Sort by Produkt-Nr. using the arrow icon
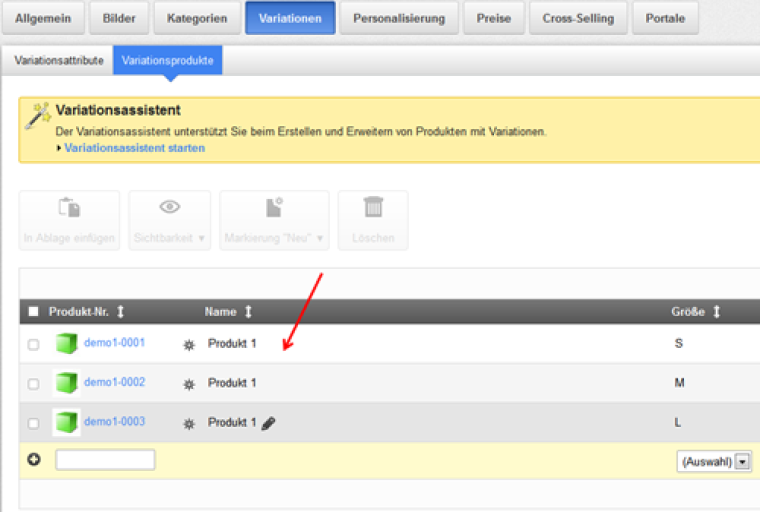This screenshot has width=760, height=512. (x=121, y=312)
